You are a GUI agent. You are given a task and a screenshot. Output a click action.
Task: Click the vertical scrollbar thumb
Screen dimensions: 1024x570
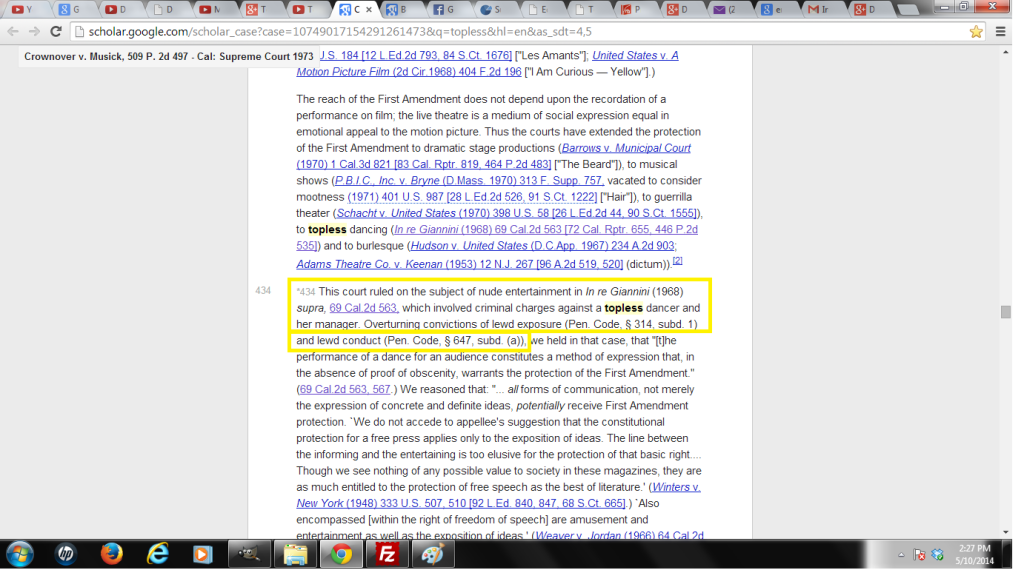point(1005,312)
